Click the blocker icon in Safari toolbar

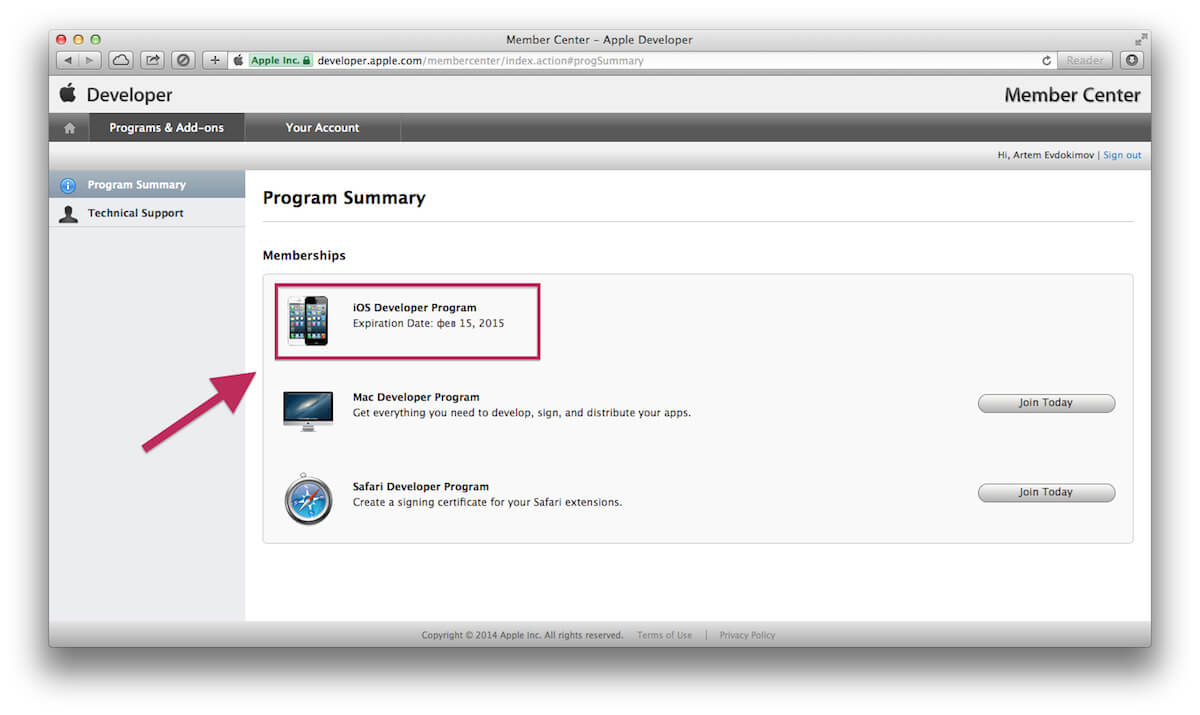(x=183, y=60)
